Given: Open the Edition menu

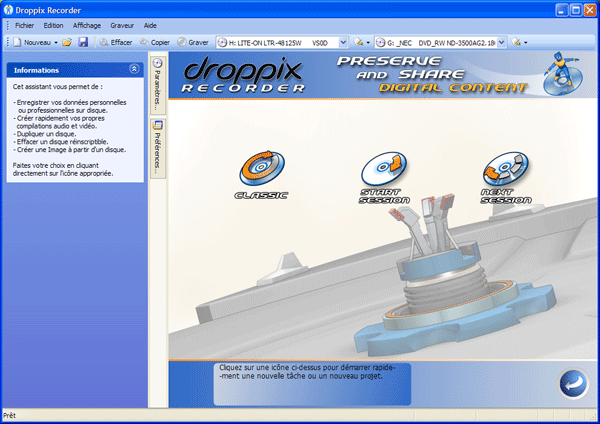Looking at the screenshot, I should (x=53, y=25).
